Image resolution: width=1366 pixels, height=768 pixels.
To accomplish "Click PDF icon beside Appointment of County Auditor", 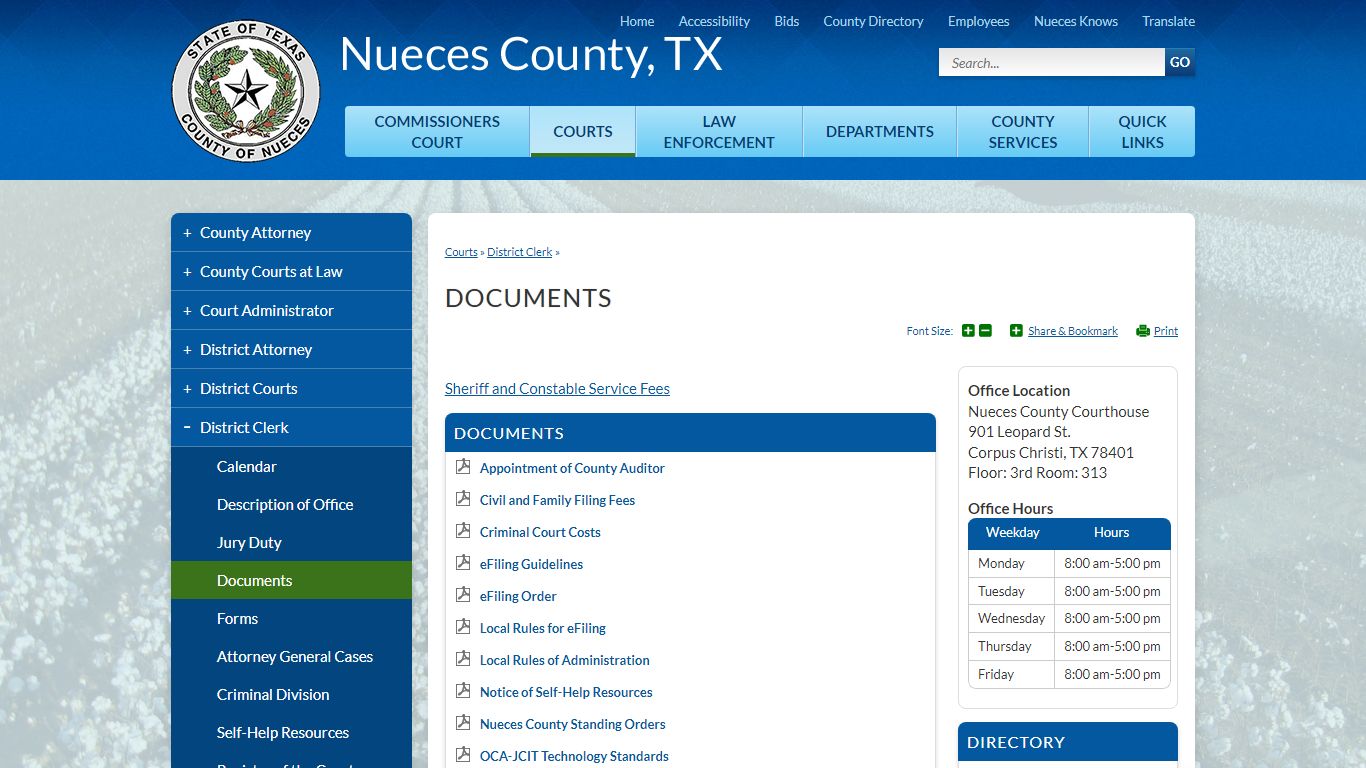I will tap(463, 467).
